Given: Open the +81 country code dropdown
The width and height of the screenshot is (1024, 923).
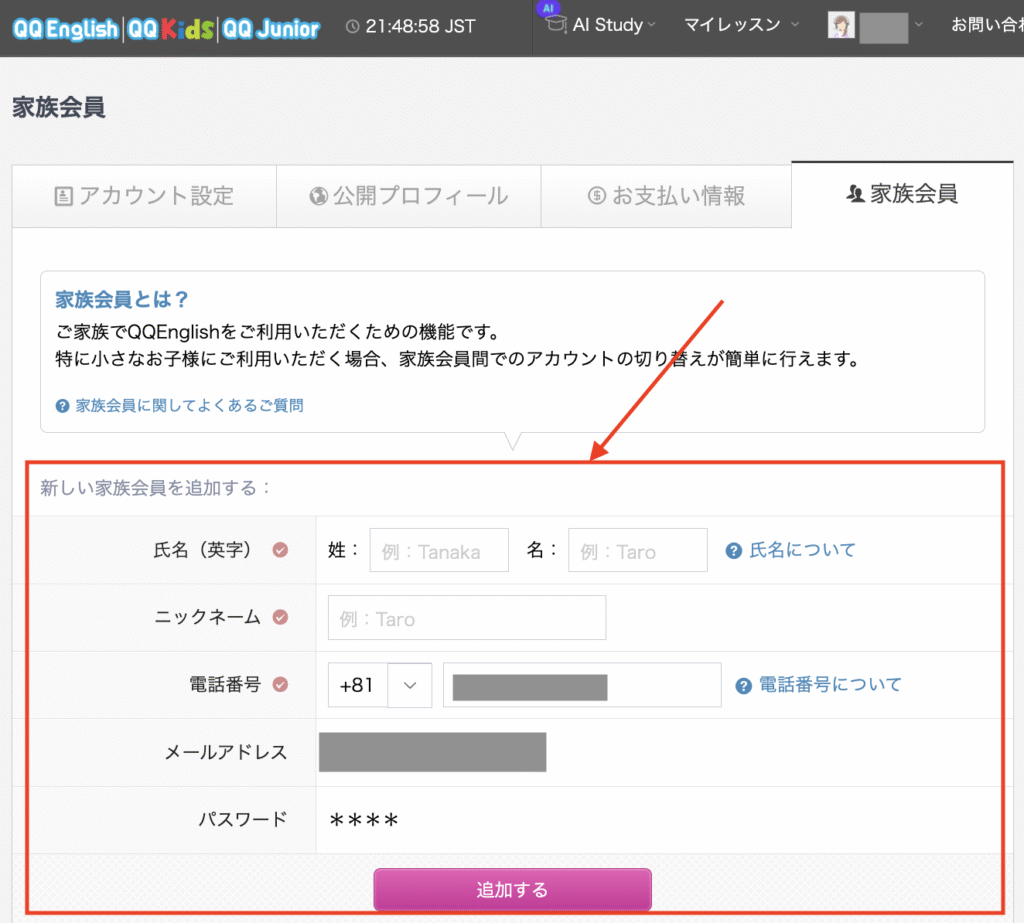Looking at the screenshot, I should point(409,685).
